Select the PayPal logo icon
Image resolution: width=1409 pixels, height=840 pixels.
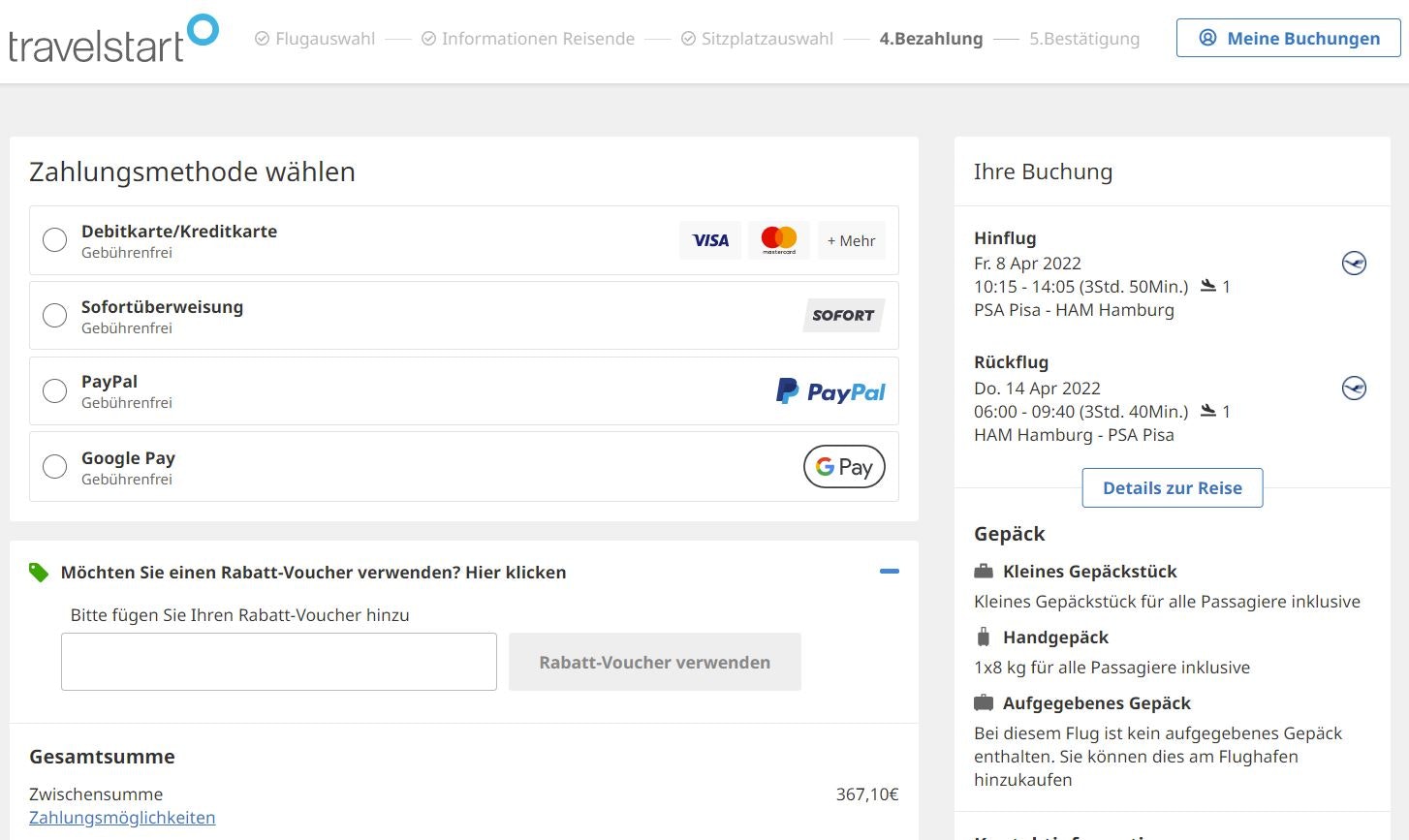click(x=830, y=390)
